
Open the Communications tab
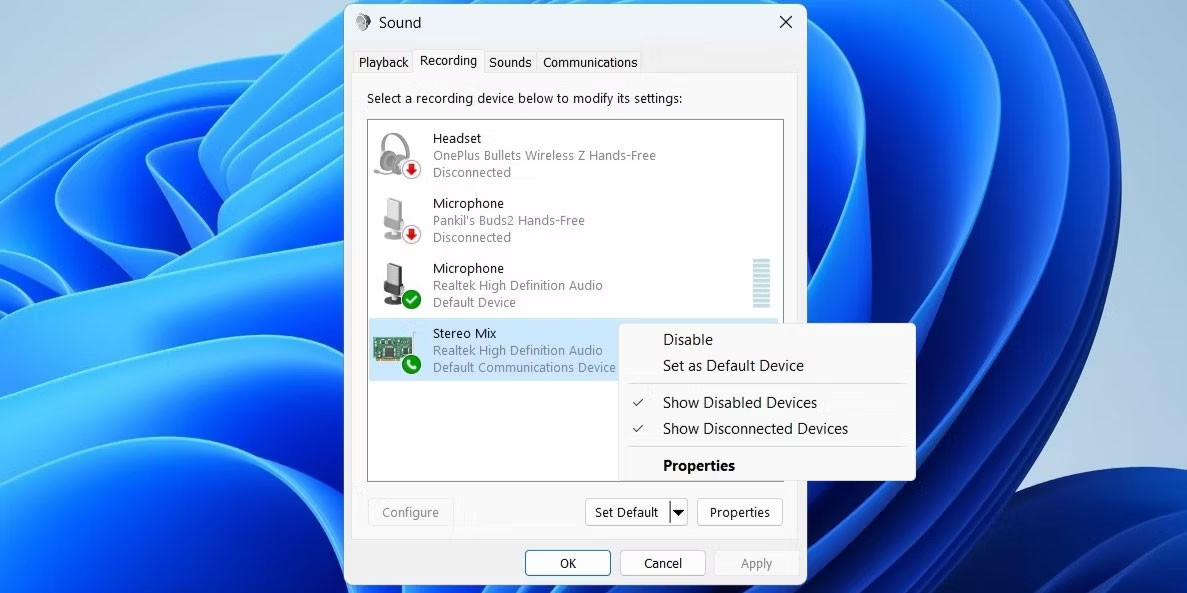click(590, 62)
